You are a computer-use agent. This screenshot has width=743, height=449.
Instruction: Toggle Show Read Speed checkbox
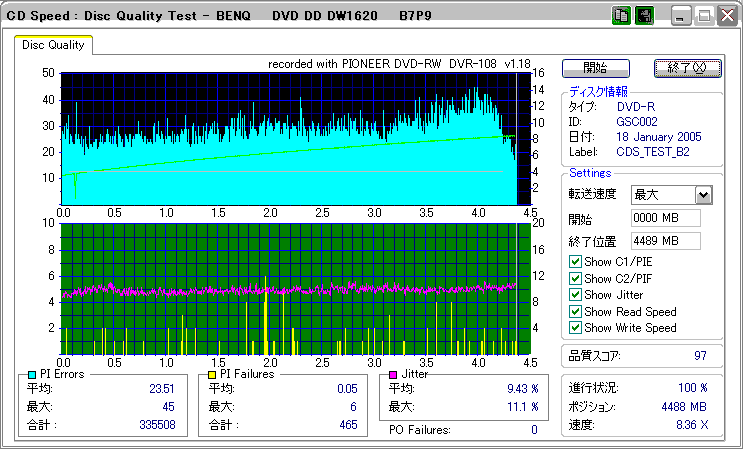575,311
